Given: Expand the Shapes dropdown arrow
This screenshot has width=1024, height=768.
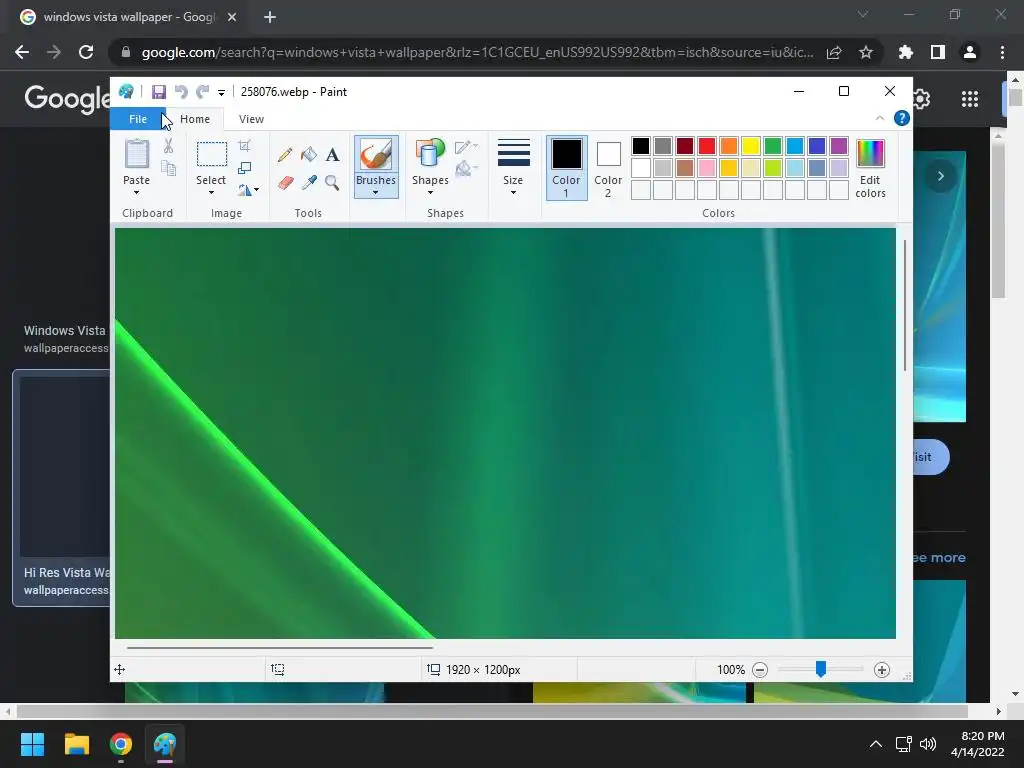Looking at the screenshot, I should [430, 193].
